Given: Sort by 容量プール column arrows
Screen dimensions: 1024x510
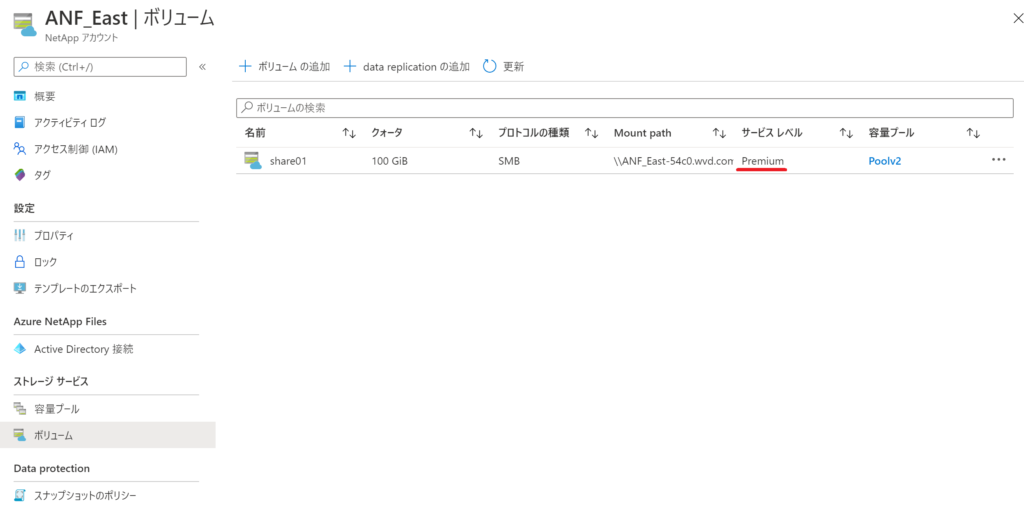Looking at the screenshot, I should [973, 133].
